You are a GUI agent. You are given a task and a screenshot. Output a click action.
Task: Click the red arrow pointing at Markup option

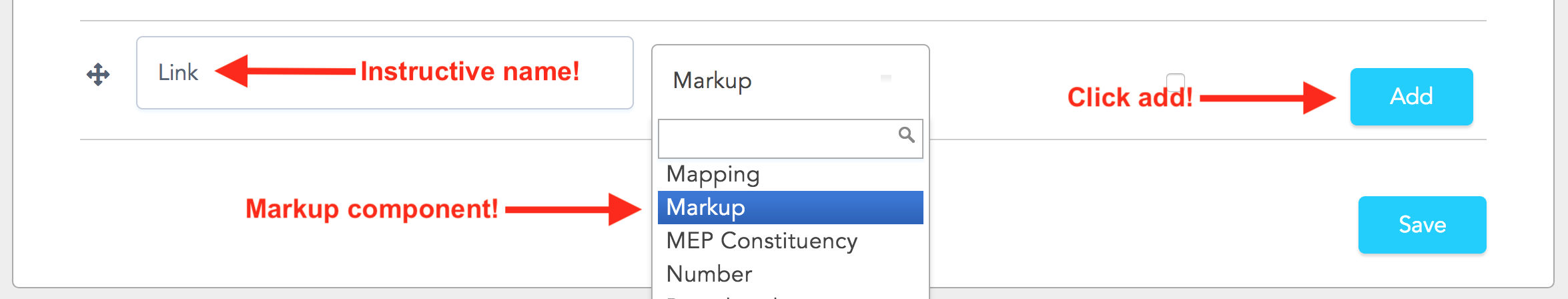tap(573, 209)
